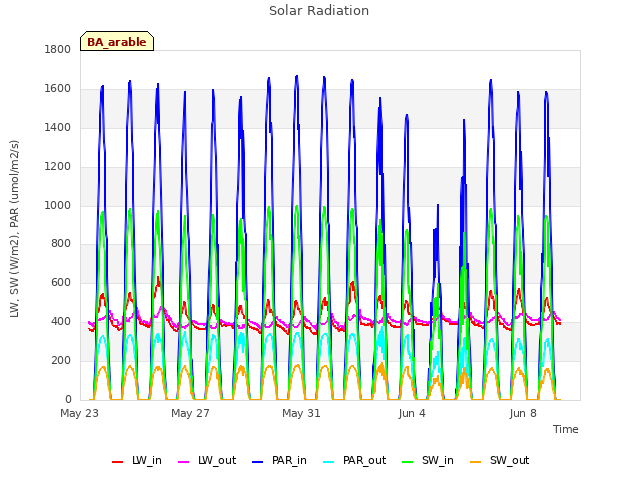This screenshot has height=480, width=640.
Task: Click the BA_arable annotation label
Action: pyautogui.click(x=117, y=42)
